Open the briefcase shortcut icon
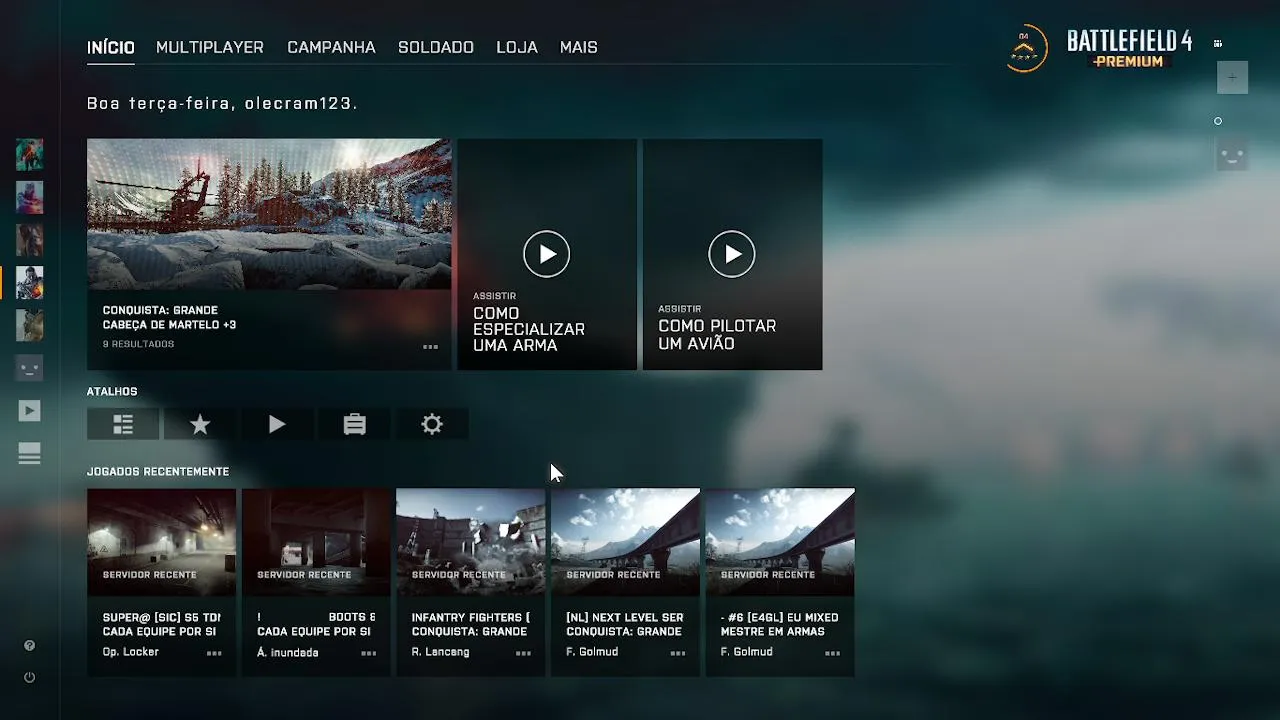The height and width of the screenshot is (720, 1280). point(354,425)
